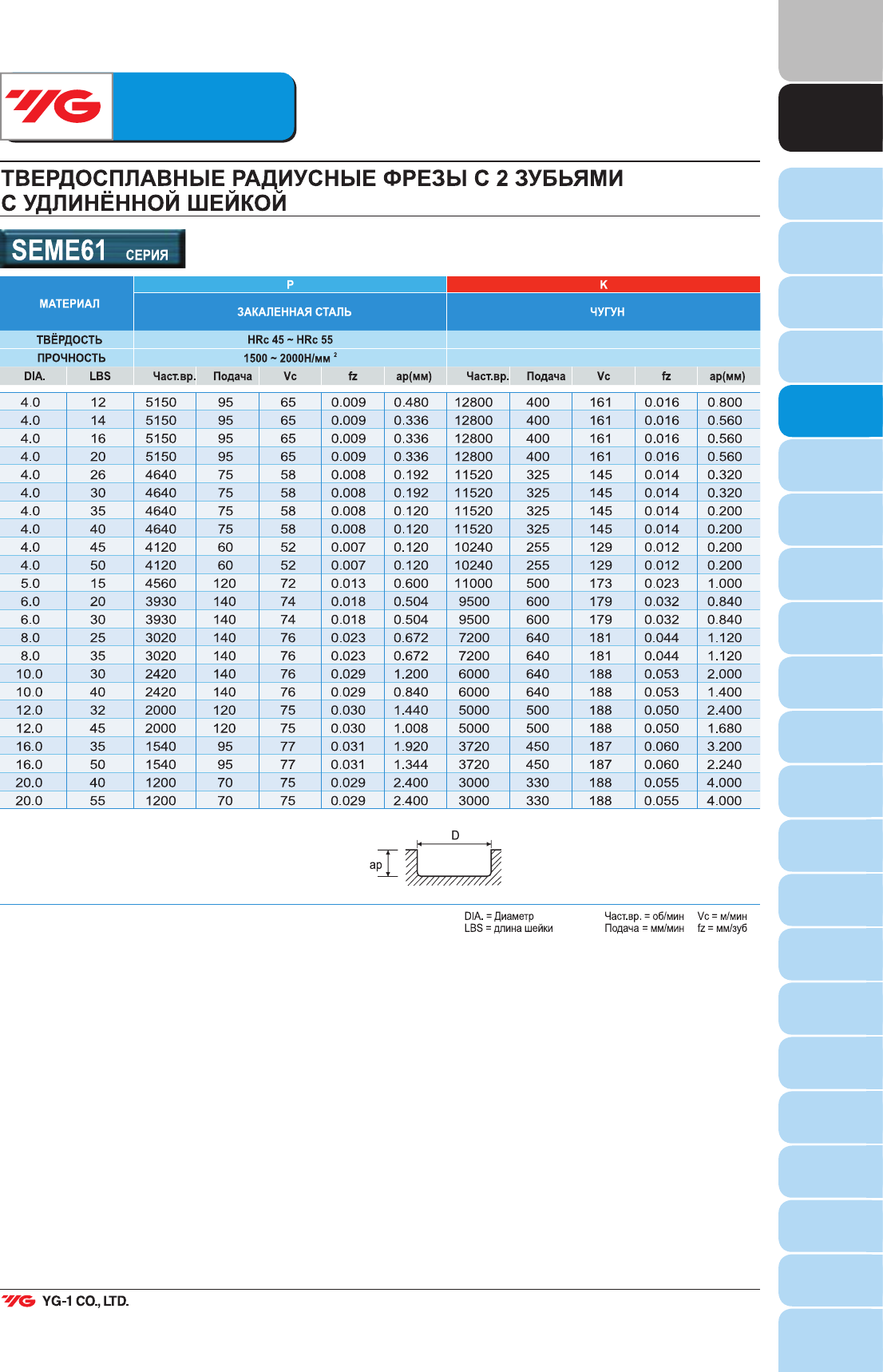Viewport: 883px width, 1372px height.
Task: Click the small YG logo in the footer
Action: (18, 1301)
